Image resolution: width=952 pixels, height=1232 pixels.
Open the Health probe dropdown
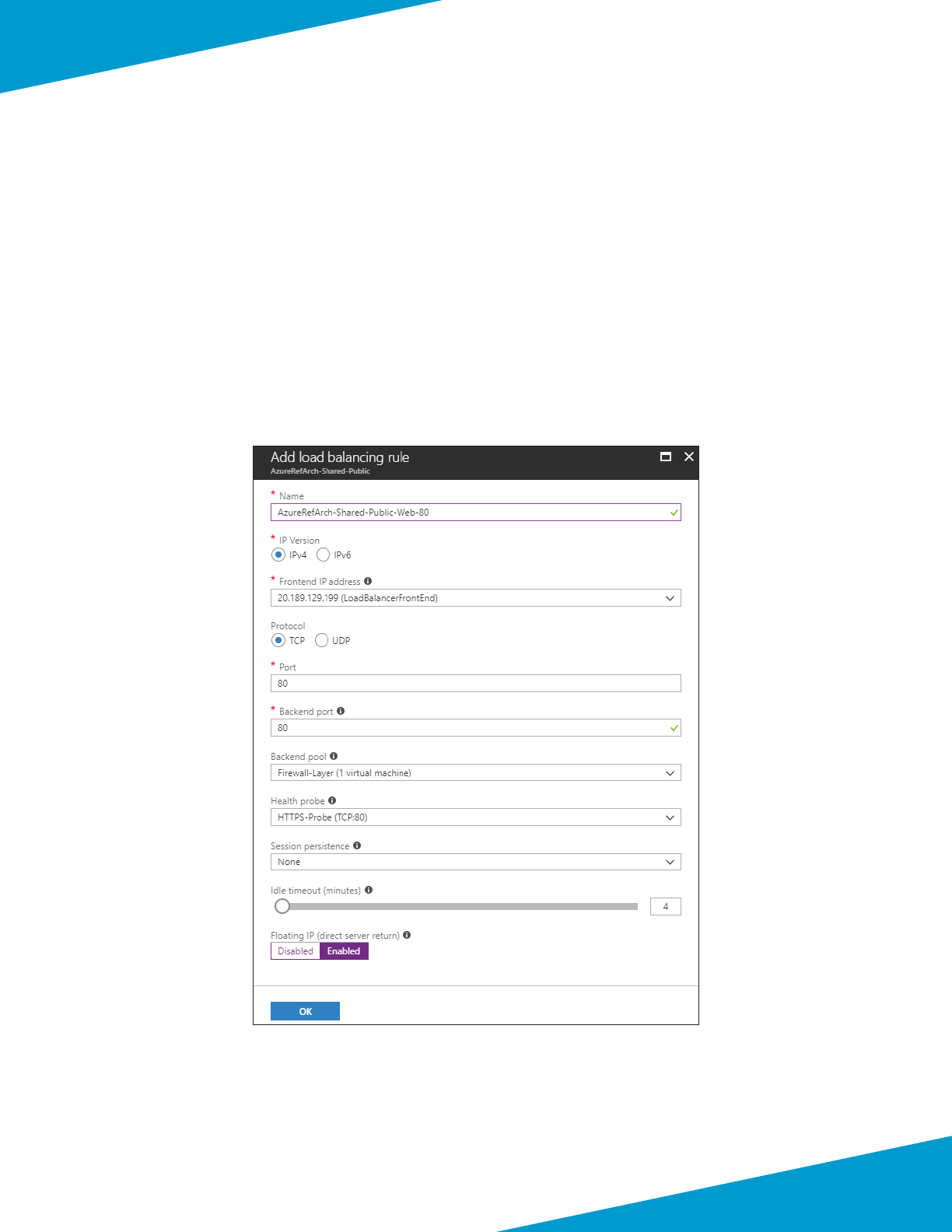click(x=475, y=817)
